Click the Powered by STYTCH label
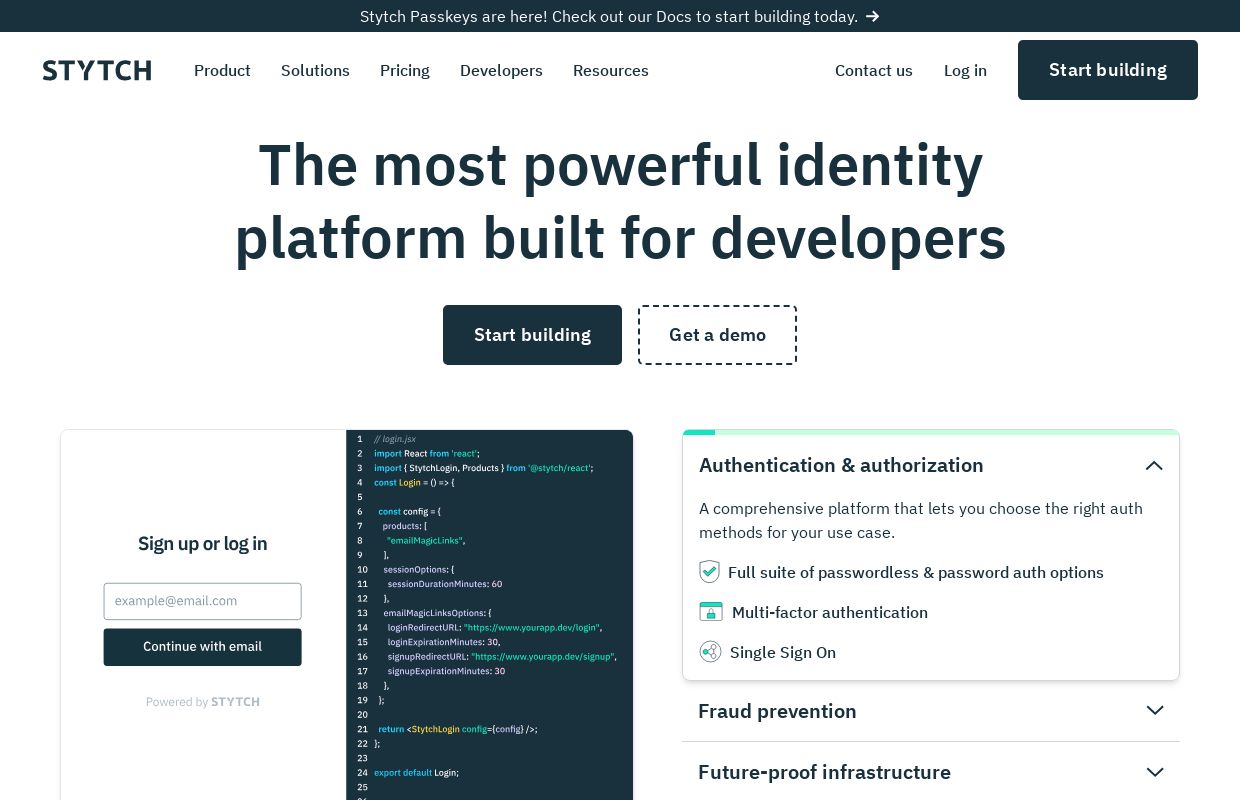Image resolution: width=1240 pixels, height=800 pixels. click(203, 702)
